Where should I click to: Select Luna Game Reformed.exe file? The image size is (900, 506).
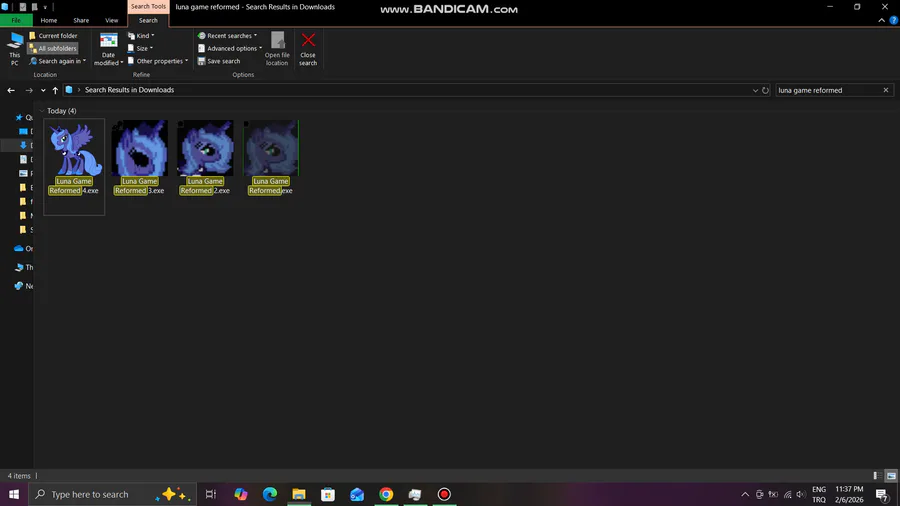click(x=271, y=158)
